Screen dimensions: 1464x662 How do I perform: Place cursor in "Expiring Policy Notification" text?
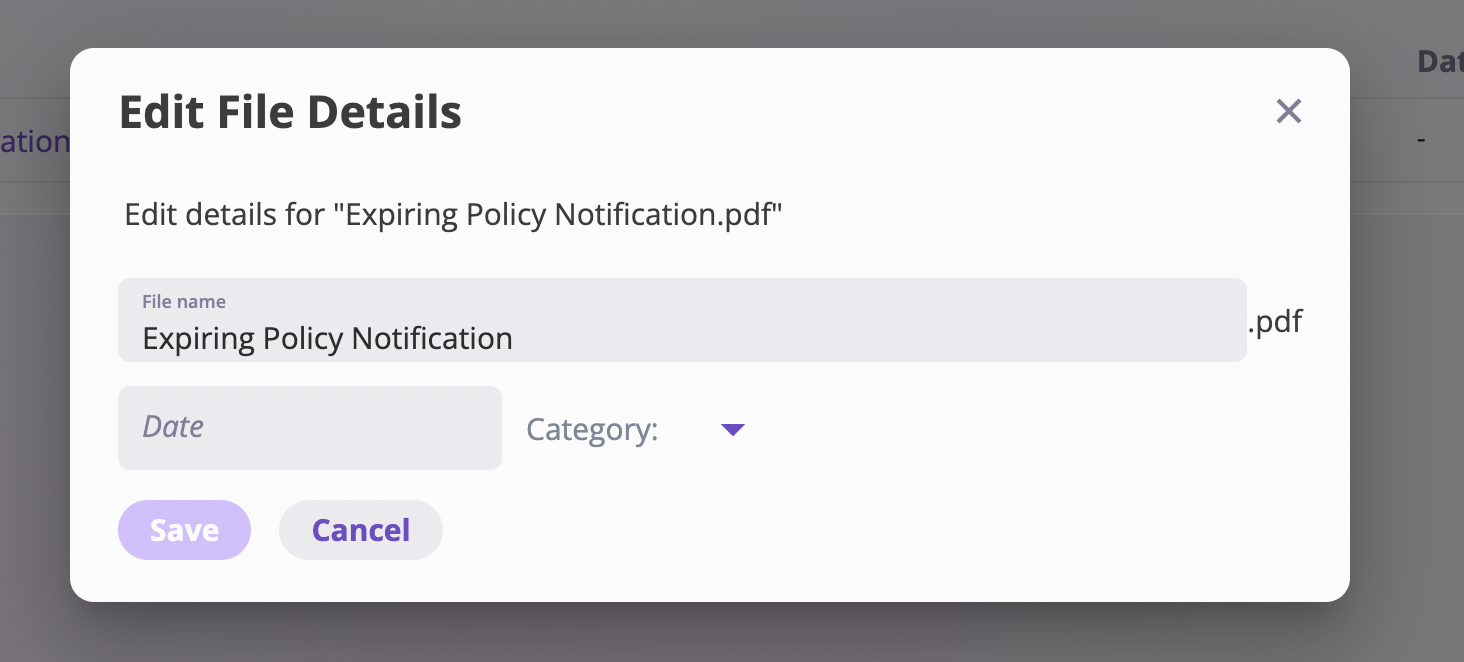(x=327, y=339)
